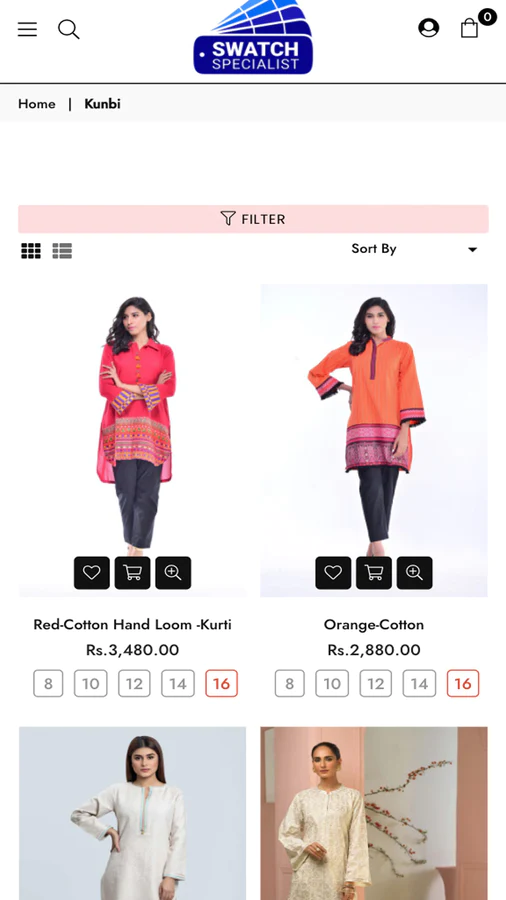Open Red-Cotton Hand Loom -Kurti title
The width and height of the screenshot is (506, 900).
(133, 624)
